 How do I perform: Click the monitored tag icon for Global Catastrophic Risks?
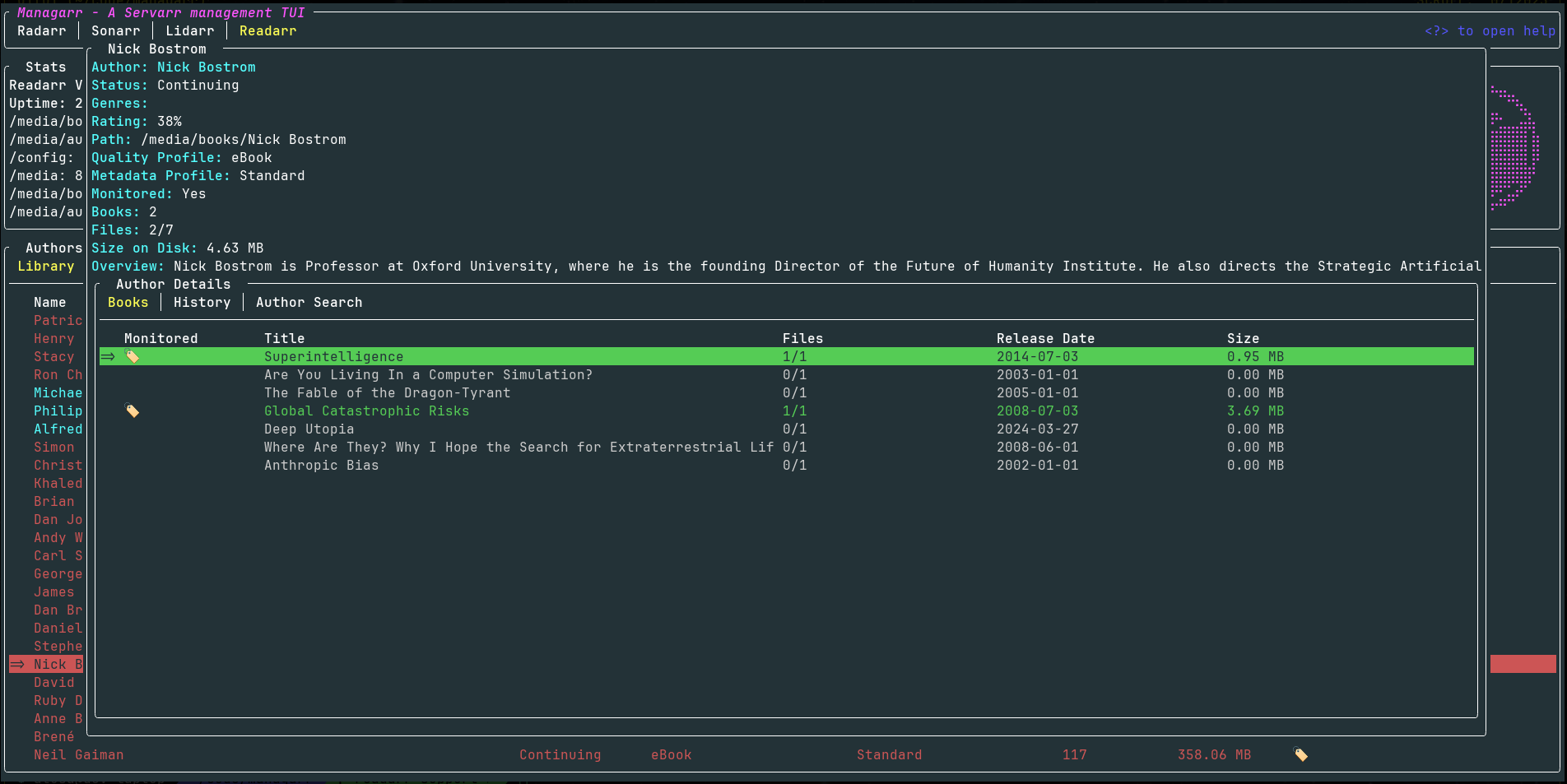point(132,411)
